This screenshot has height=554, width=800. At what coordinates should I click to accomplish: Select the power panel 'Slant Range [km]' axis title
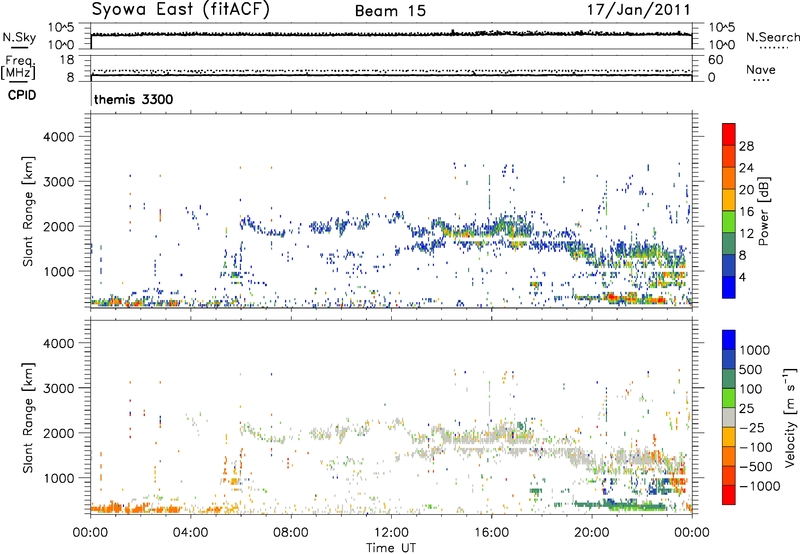pos(28,211)
